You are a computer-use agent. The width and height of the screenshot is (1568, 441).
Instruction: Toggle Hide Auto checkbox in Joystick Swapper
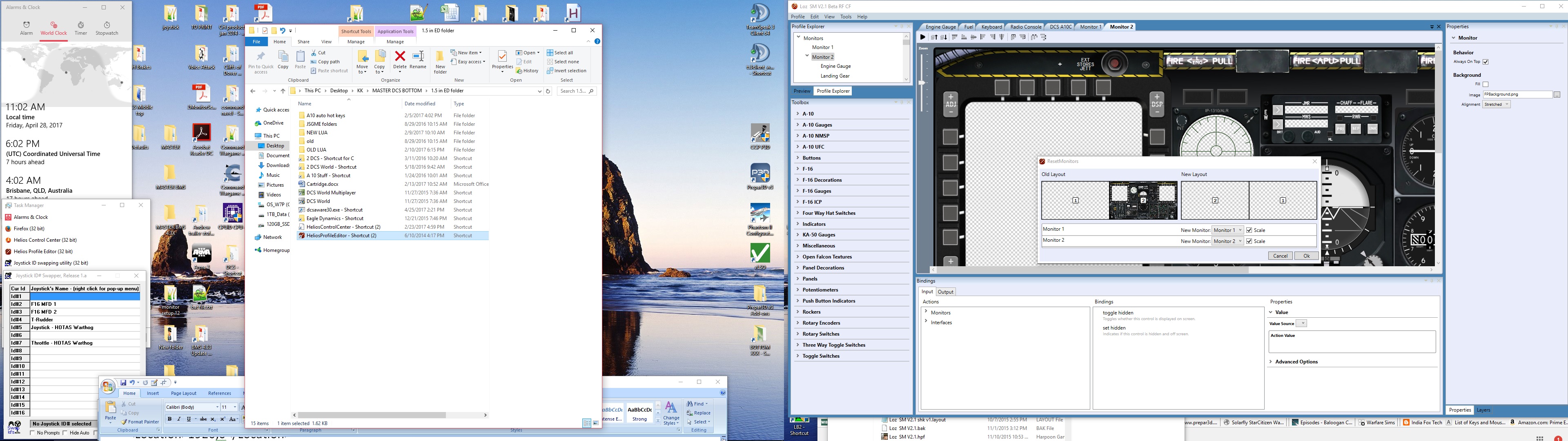[x=65, y=432]
